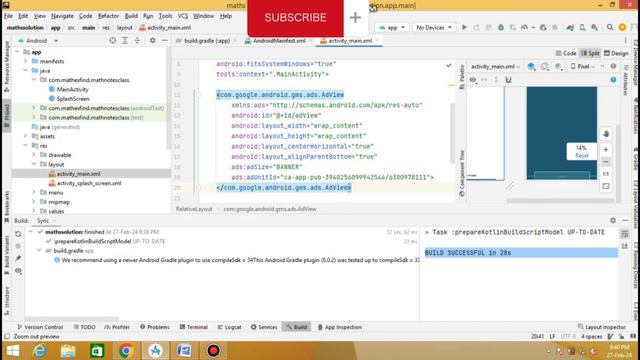This screenshot has width=640, height=360.
Task: Open activity_main.xml file dropdown in design toolbar
Action: (x=496, y=66)
